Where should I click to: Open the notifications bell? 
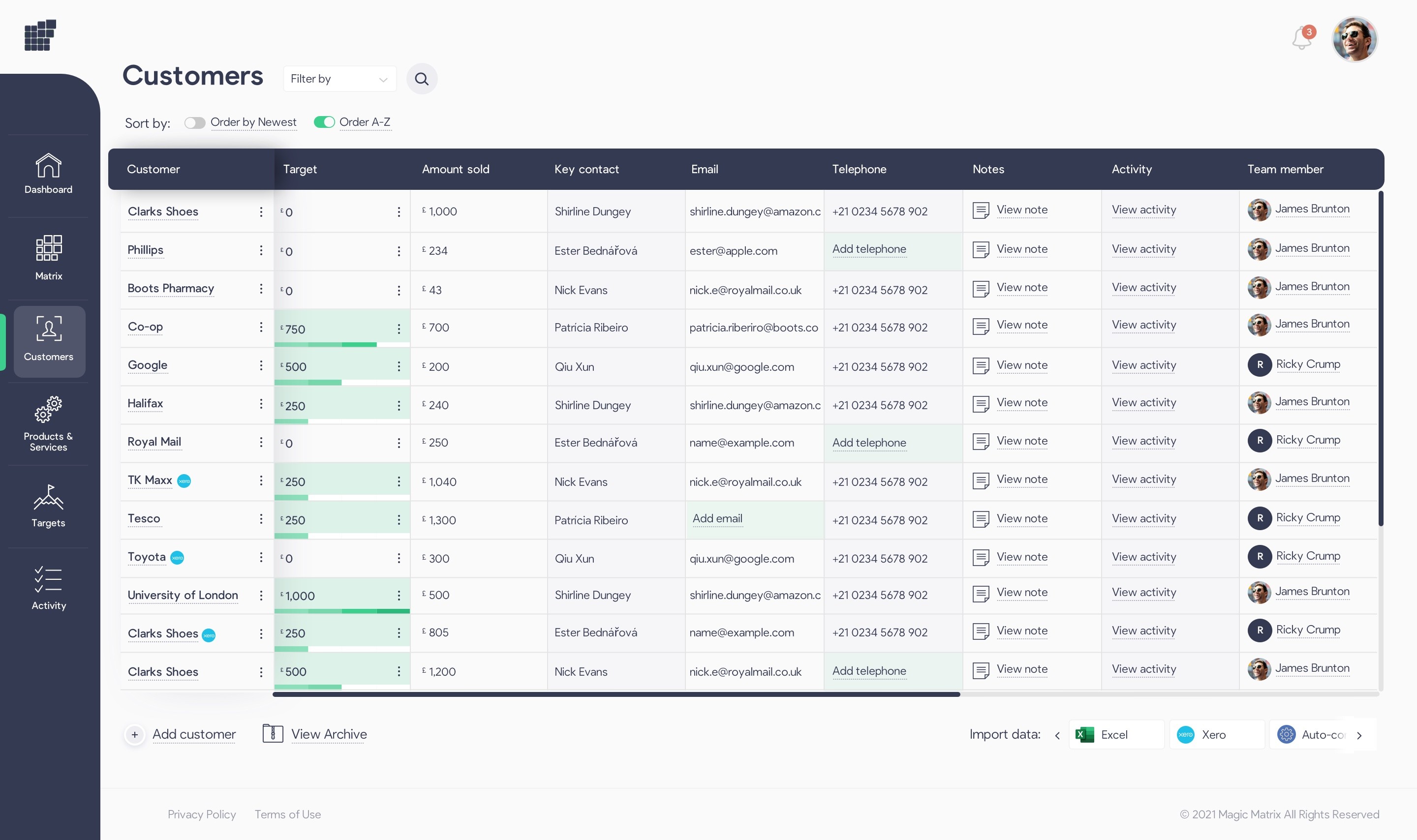point(1301,38)
